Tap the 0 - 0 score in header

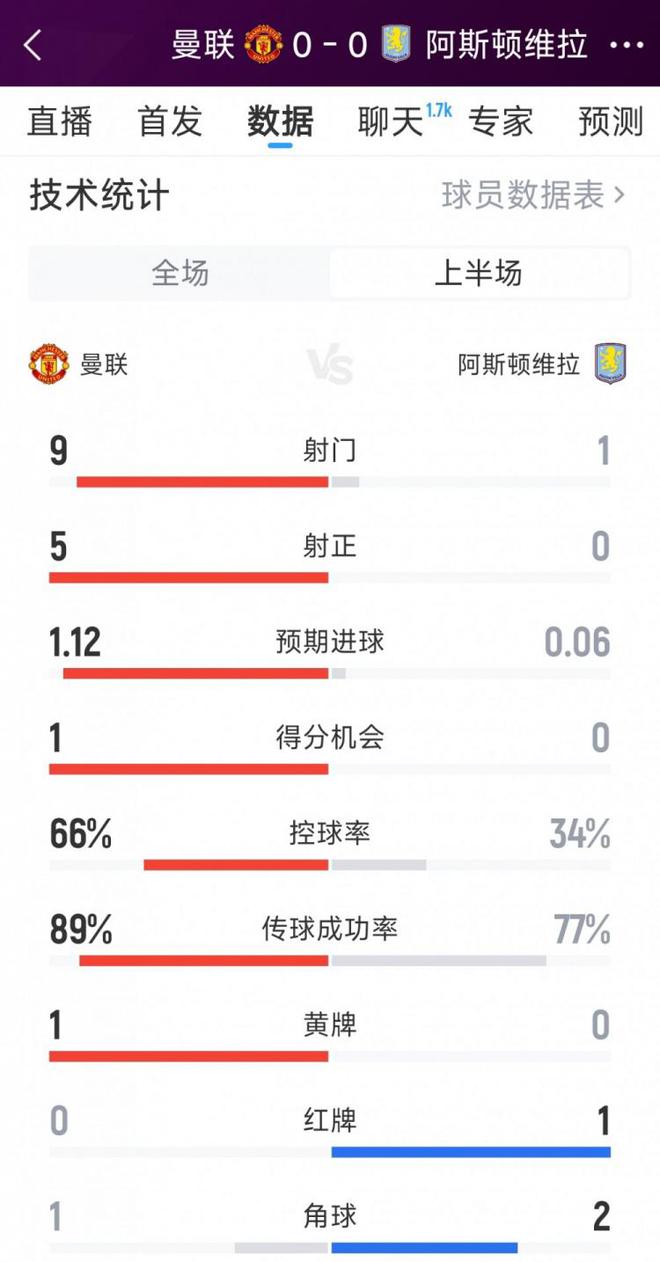pos(330,45)
